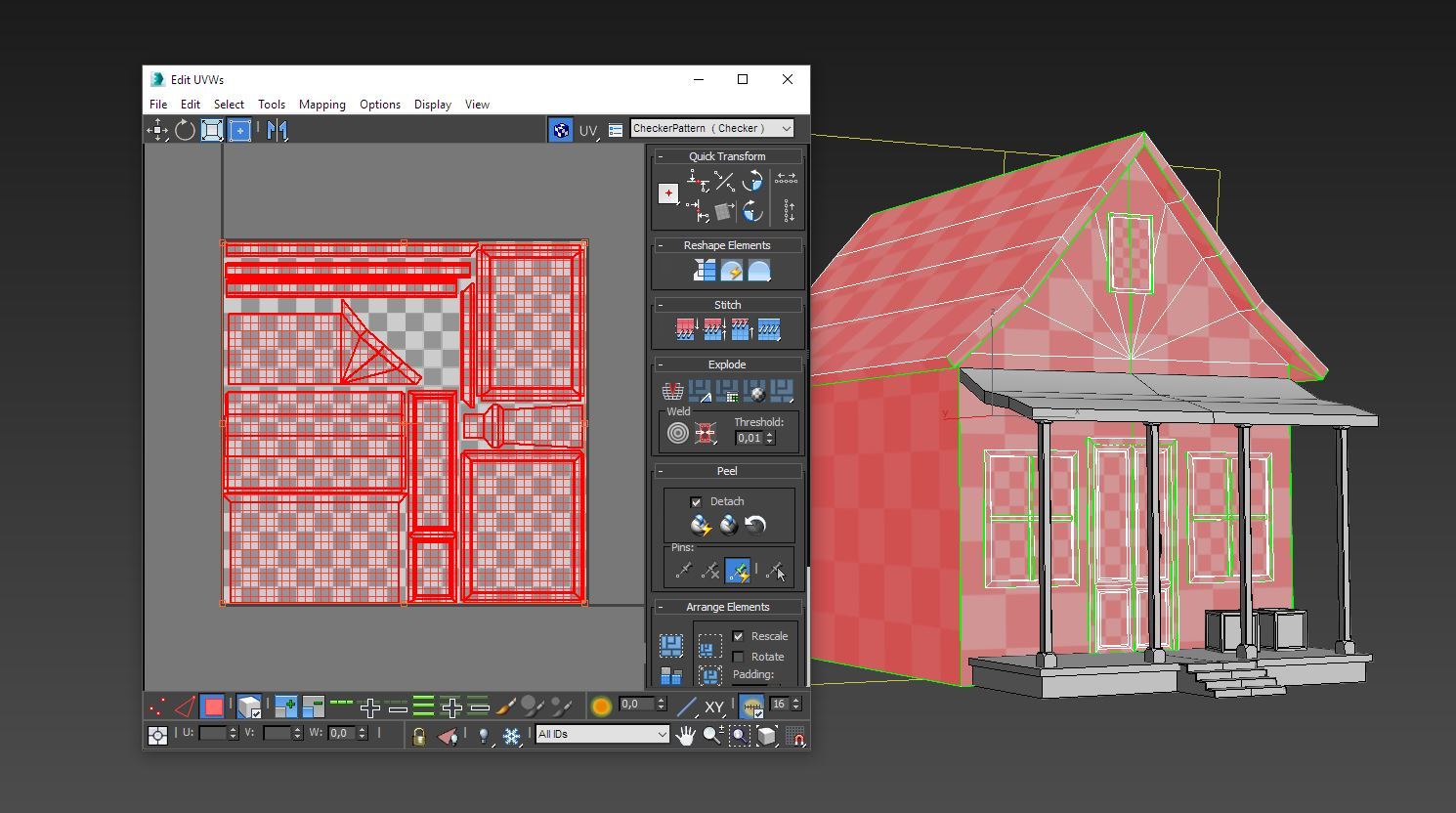Toggle Auto Pin Moved Vertices button
Viewport: 1456px width, 813px height.
click(x=738, y=571)
